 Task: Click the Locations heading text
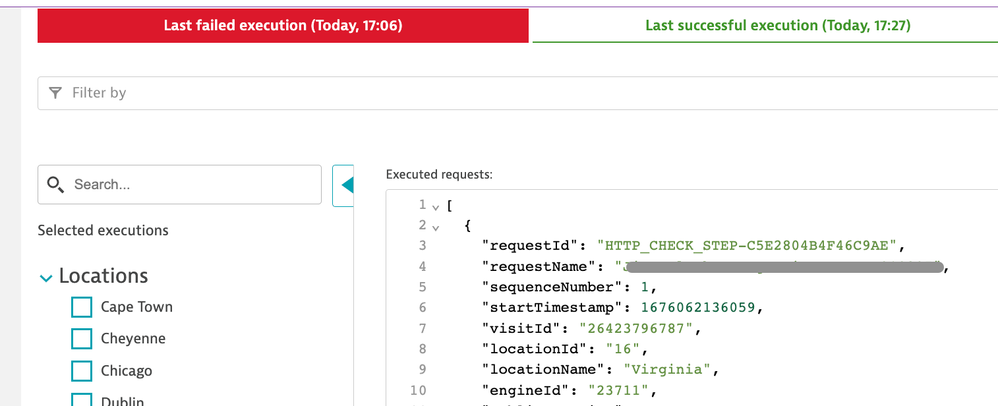[103, 276]
